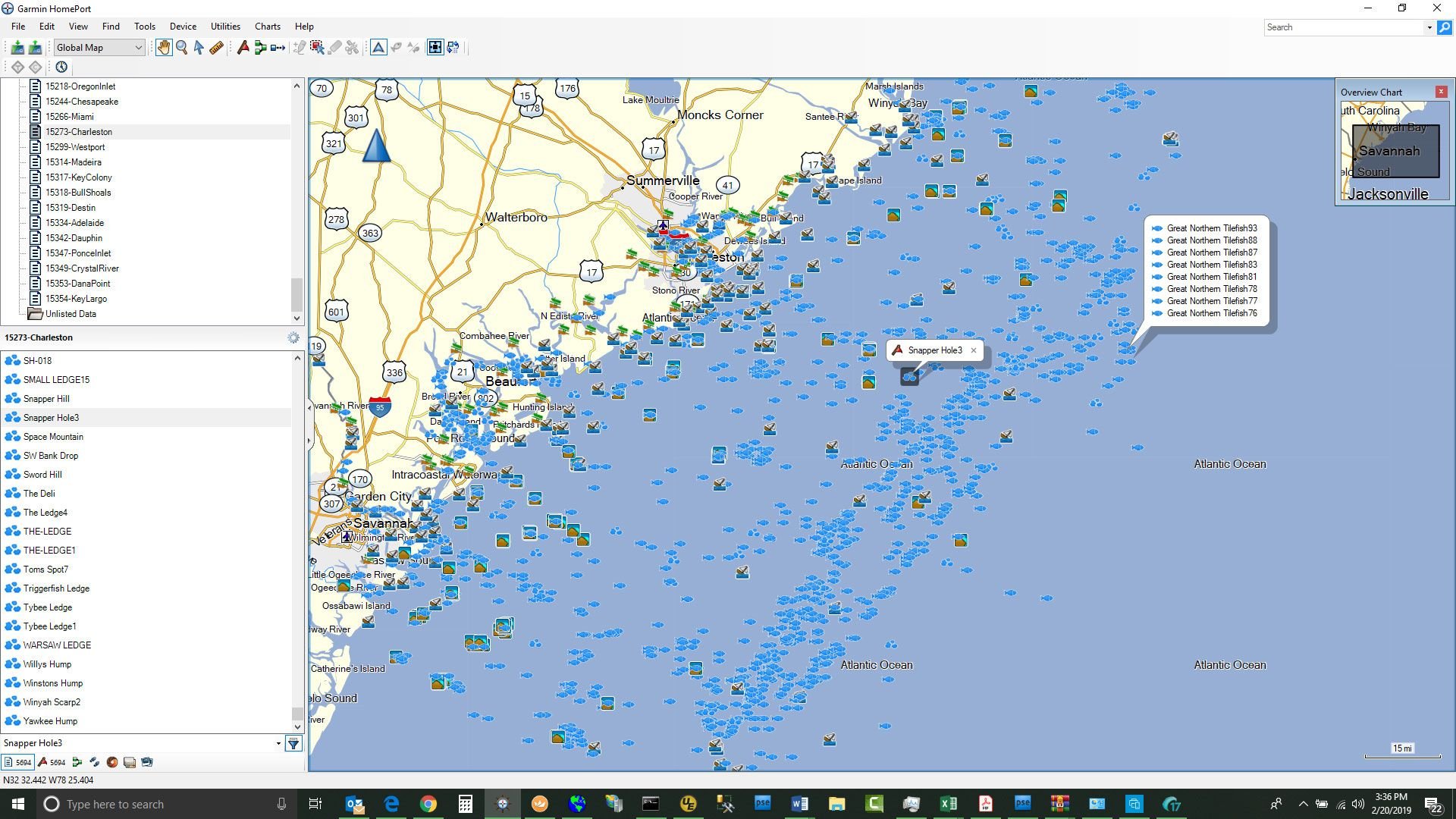Show photos tab in list footer
1456x819 pixels.
click(x=147, y=762)
